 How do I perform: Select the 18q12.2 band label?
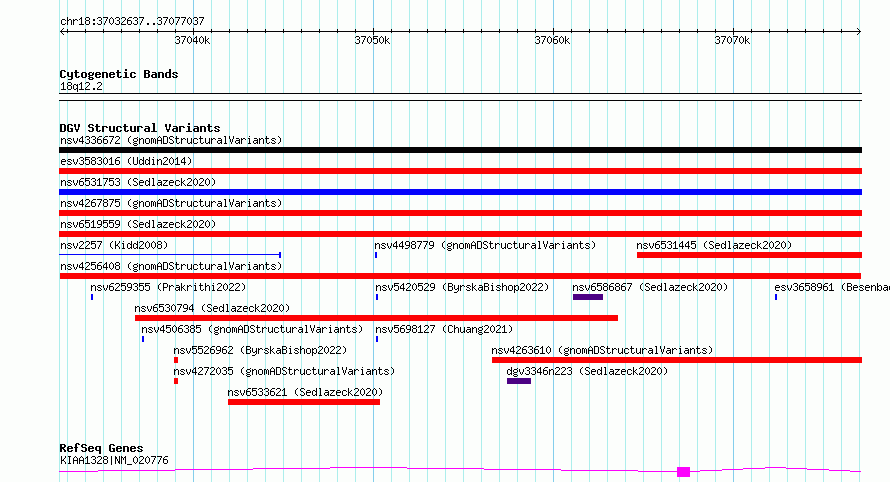click(81, 86)
